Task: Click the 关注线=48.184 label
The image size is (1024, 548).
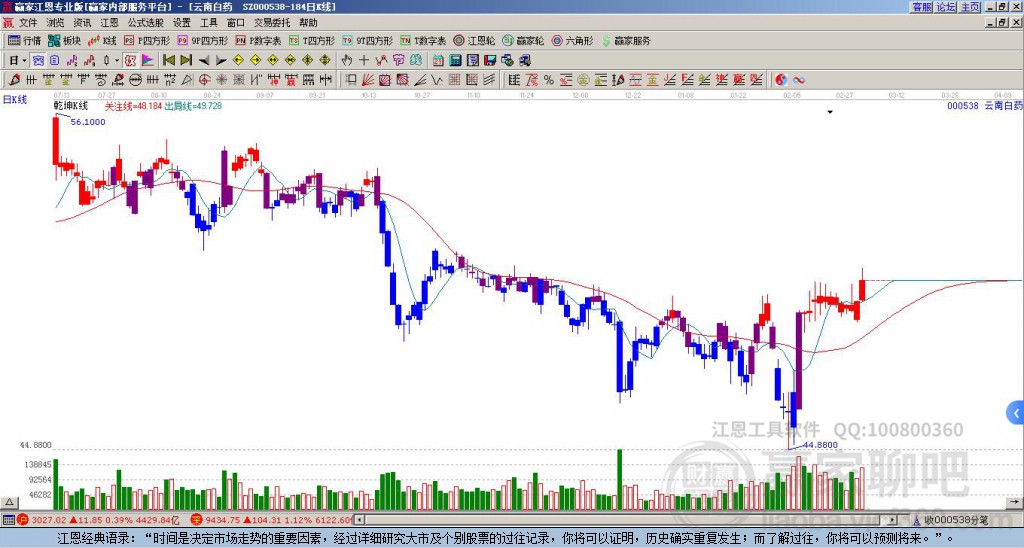Action: [x=133, y=106]
